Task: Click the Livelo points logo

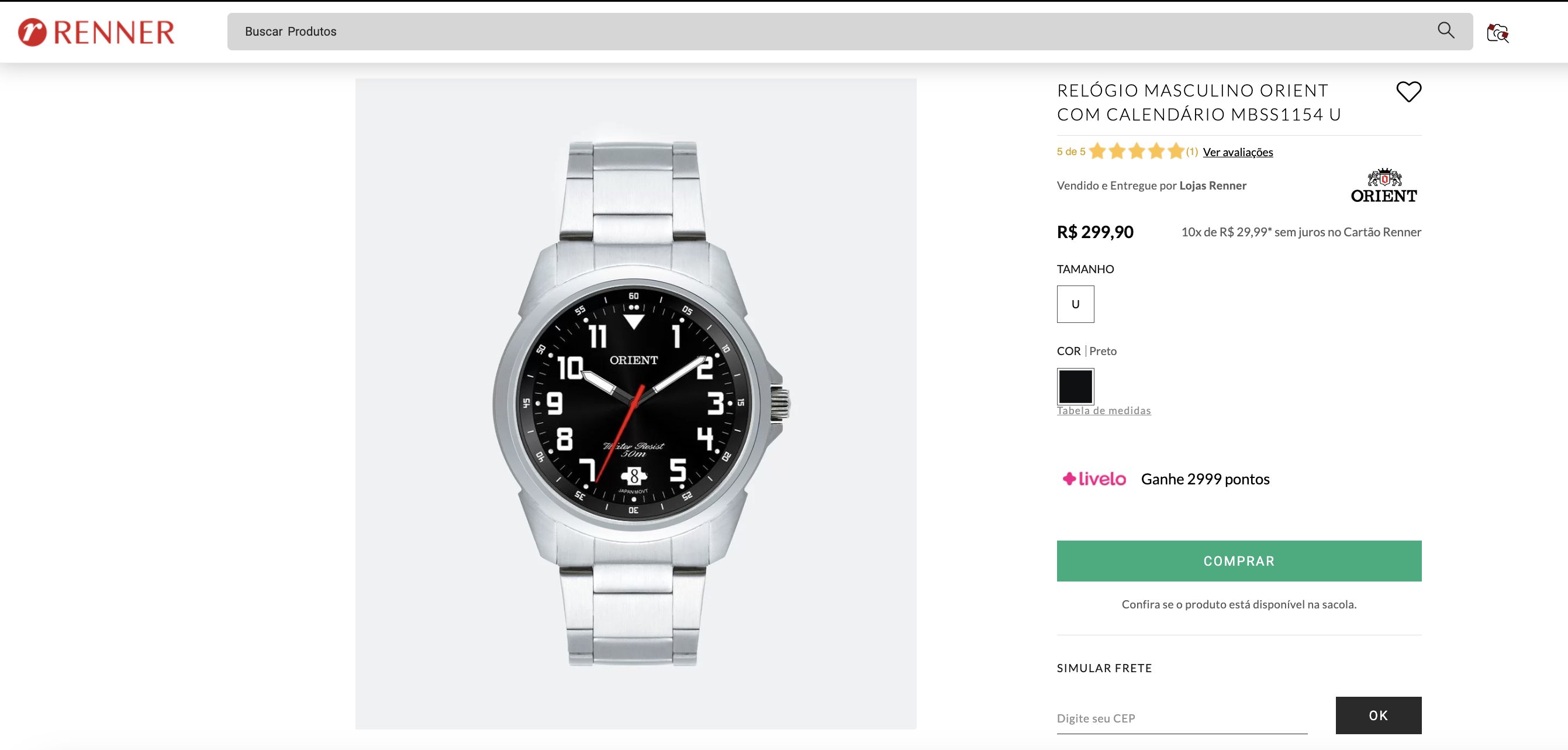Action: pos(1094,479)
